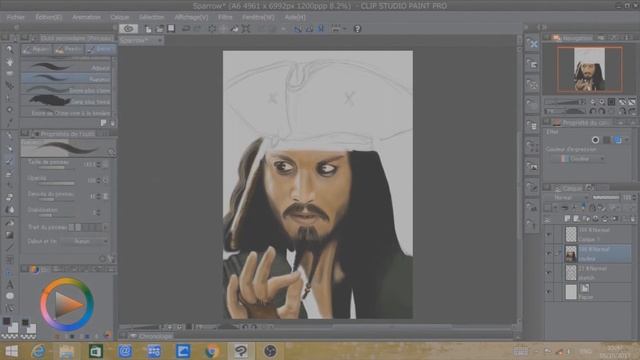Viewport: 640px width, 360px height.
Task: Click the transparent color checkered swatch
Action: click(x=9, y=337)
